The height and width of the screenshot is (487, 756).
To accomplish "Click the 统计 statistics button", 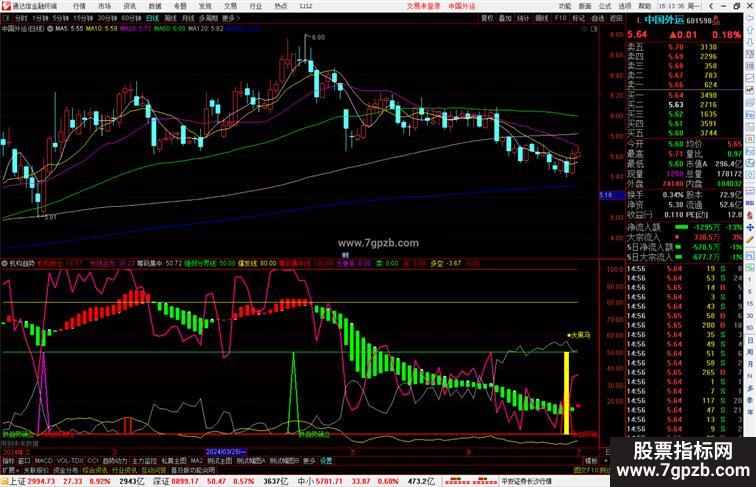I will click(523, 18).
